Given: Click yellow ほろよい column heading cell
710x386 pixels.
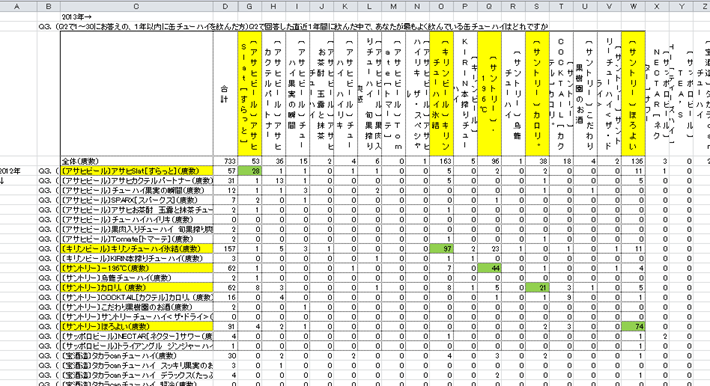Looking at the screenshot, I should pos(633,94).
